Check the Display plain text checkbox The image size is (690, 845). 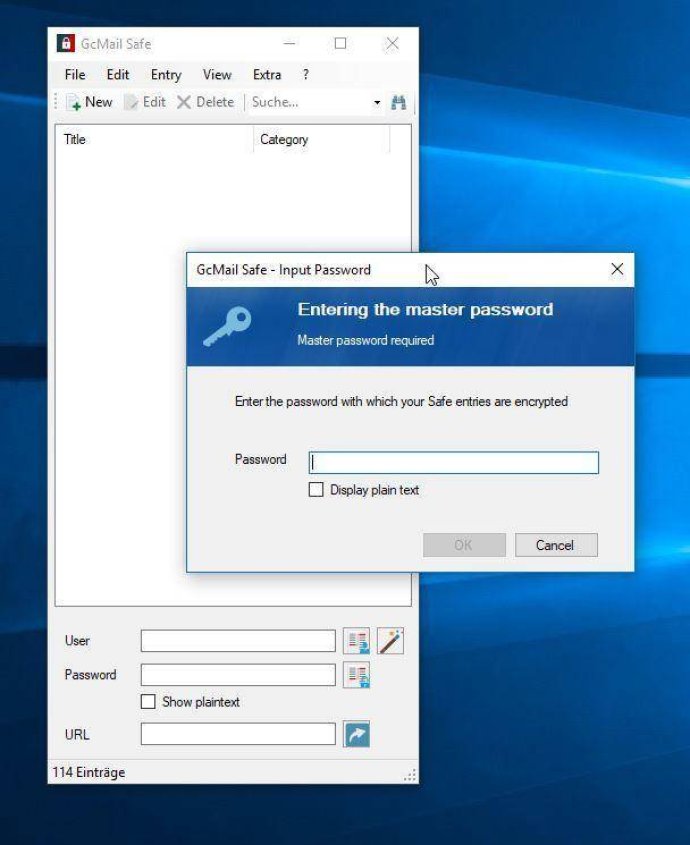click(316, 489)
